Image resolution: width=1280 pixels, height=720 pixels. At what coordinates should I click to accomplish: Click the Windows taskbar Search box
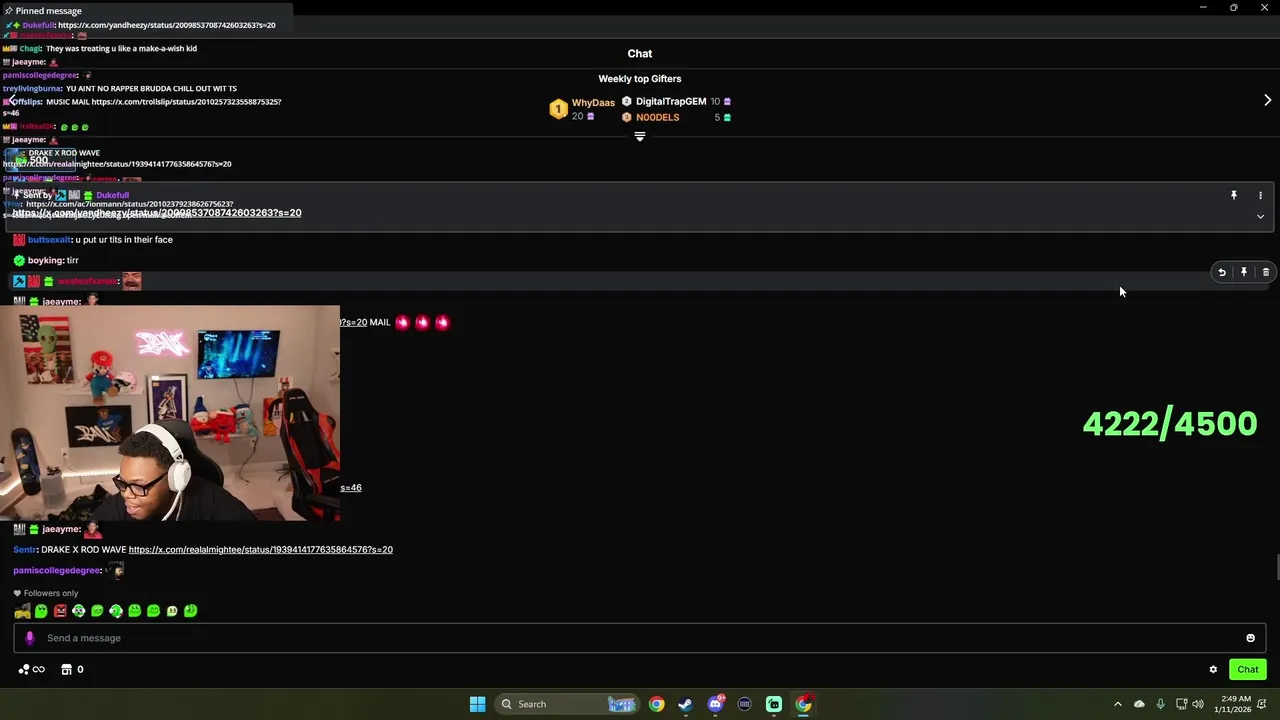tap(567, 704)
